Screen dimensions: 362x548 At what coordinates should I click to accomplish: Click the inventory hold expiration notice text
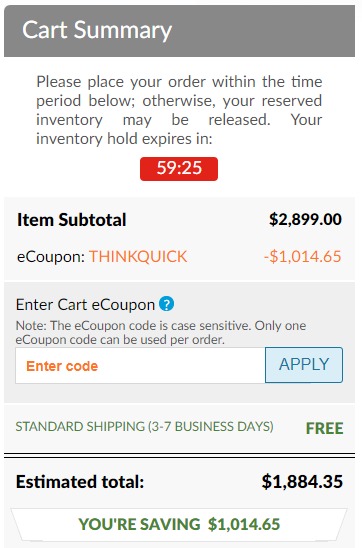tap(179, 110)
